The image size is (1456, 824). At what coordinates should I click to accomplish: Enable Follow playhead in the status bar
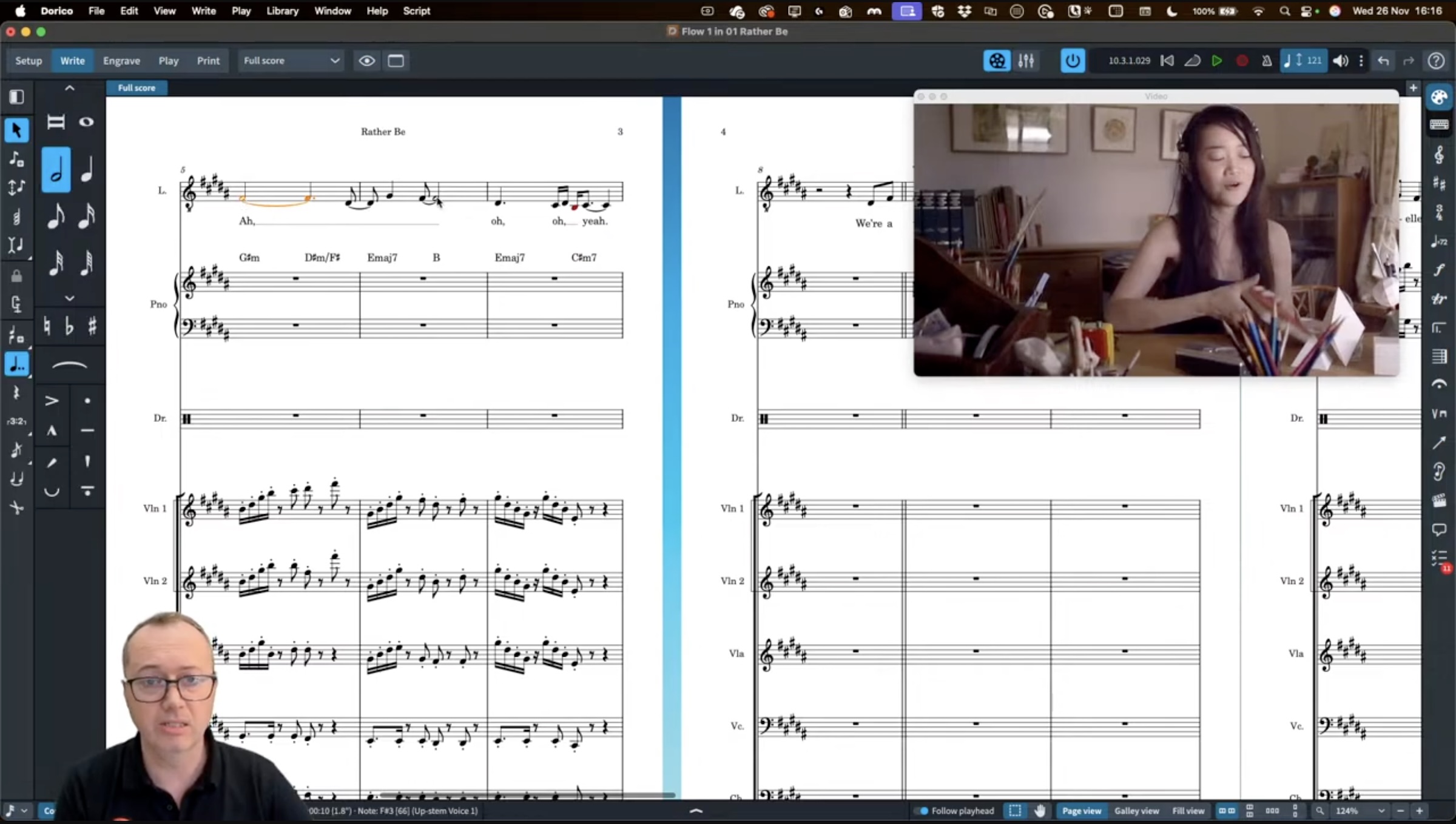[923, 811]
